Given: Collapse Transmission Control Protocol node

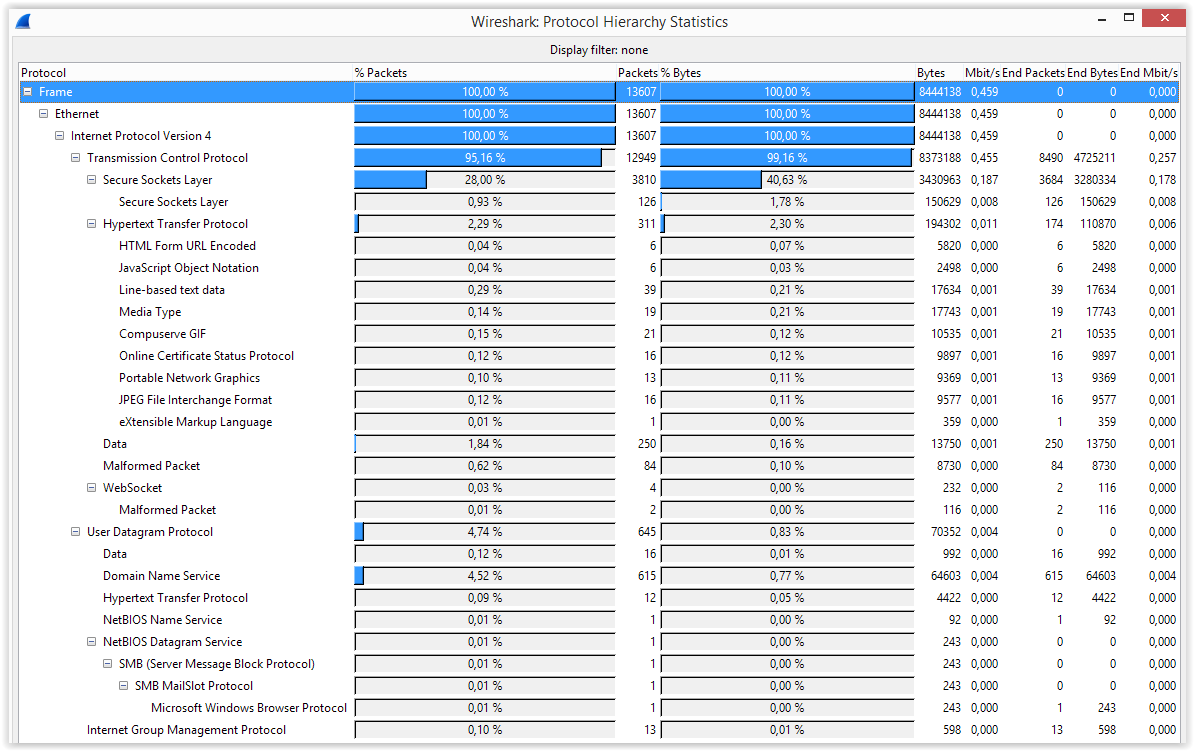Looking at the screenshot, I should point(75,158).
